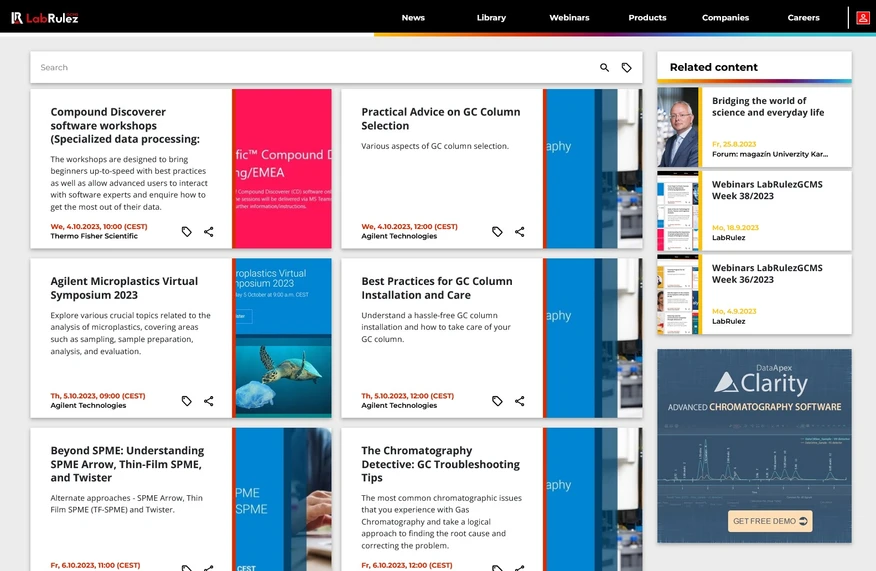876x571 pixels.
Task: Open Agilent Microplastics Virtual Symposium 2023 title
Action: click(x=124, y=288)
